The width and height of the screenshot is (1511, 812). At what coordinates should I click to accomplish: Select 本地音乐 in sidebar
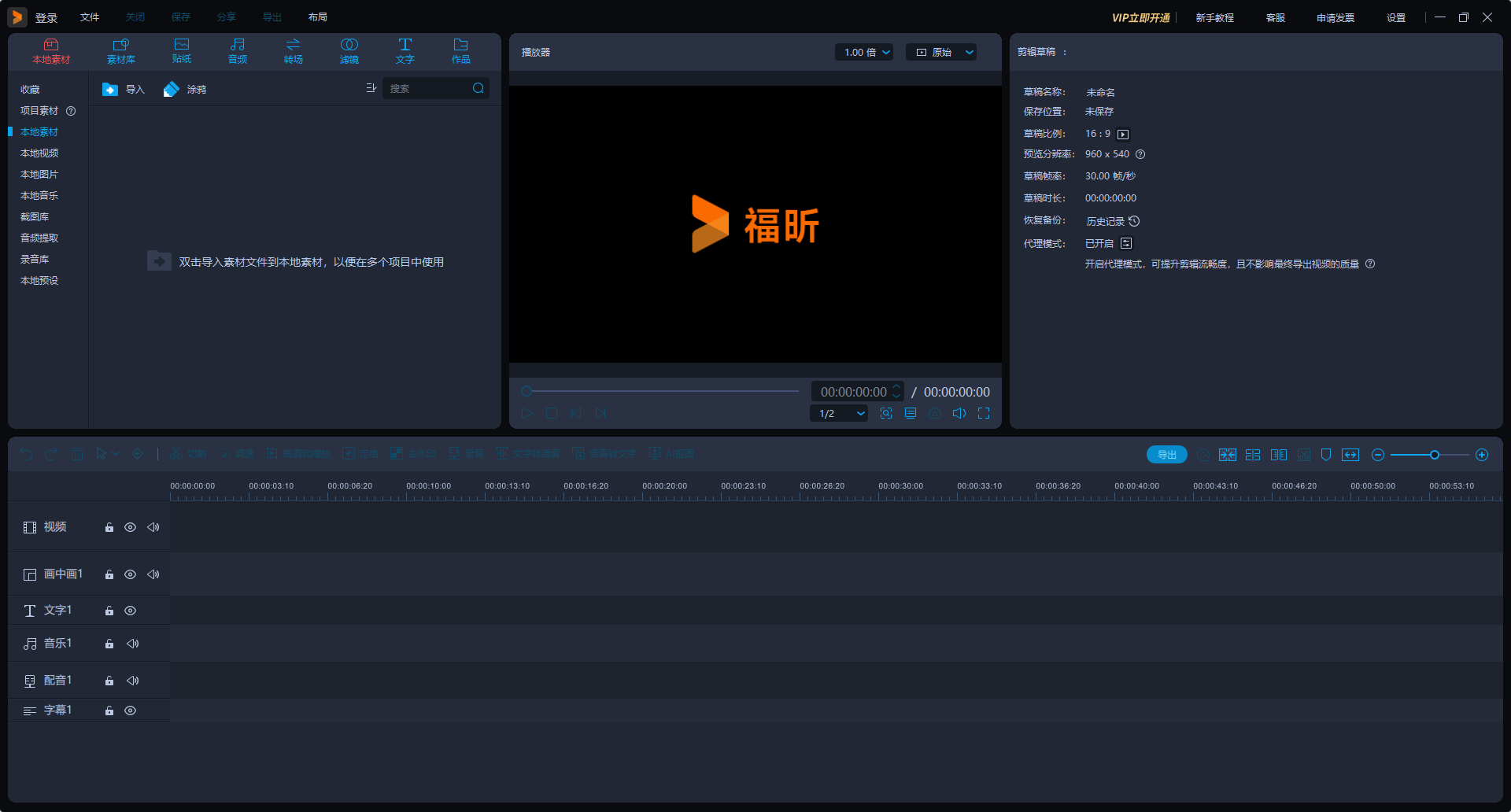(39, 196)
